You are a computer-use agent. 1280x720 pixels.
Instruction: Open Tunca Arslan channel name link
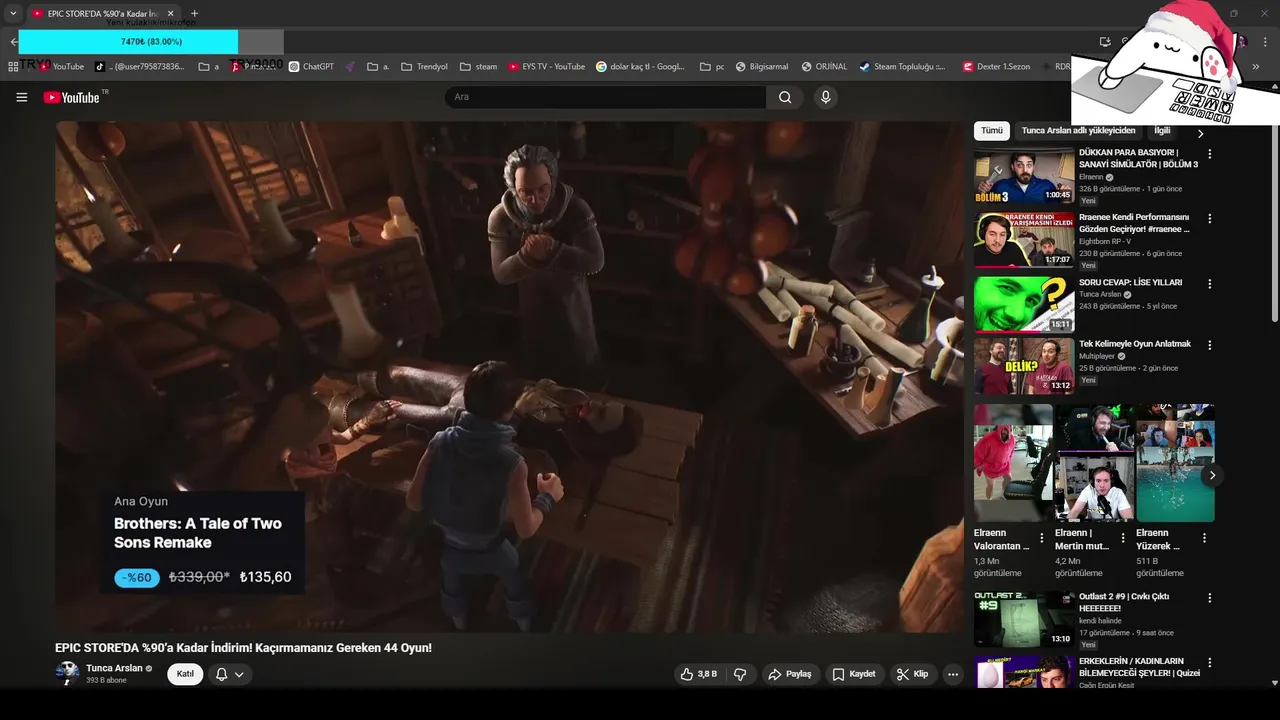point(114,668)
